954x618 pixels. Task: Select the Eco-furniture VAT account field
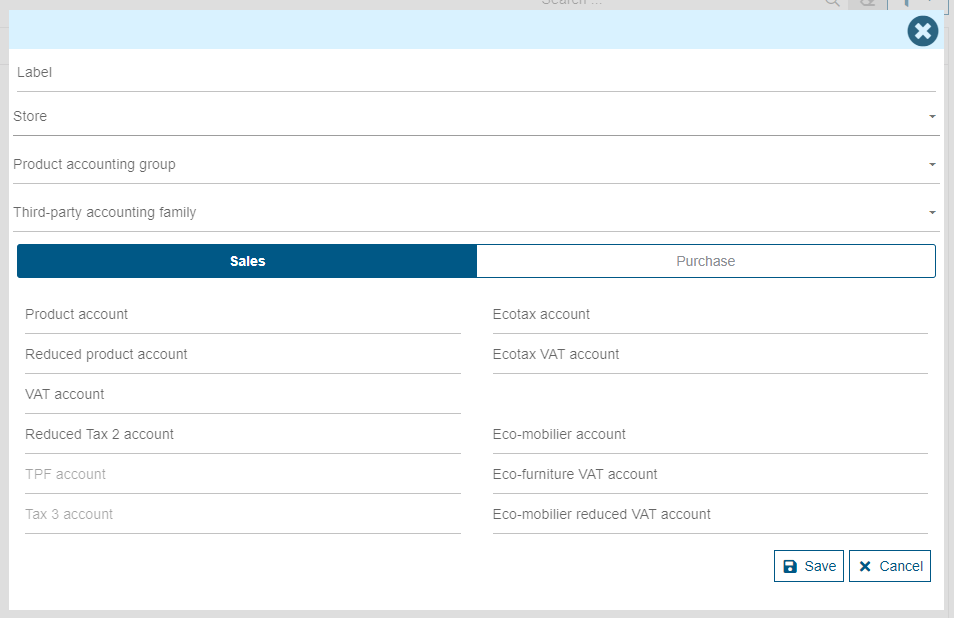click(709, 475)
